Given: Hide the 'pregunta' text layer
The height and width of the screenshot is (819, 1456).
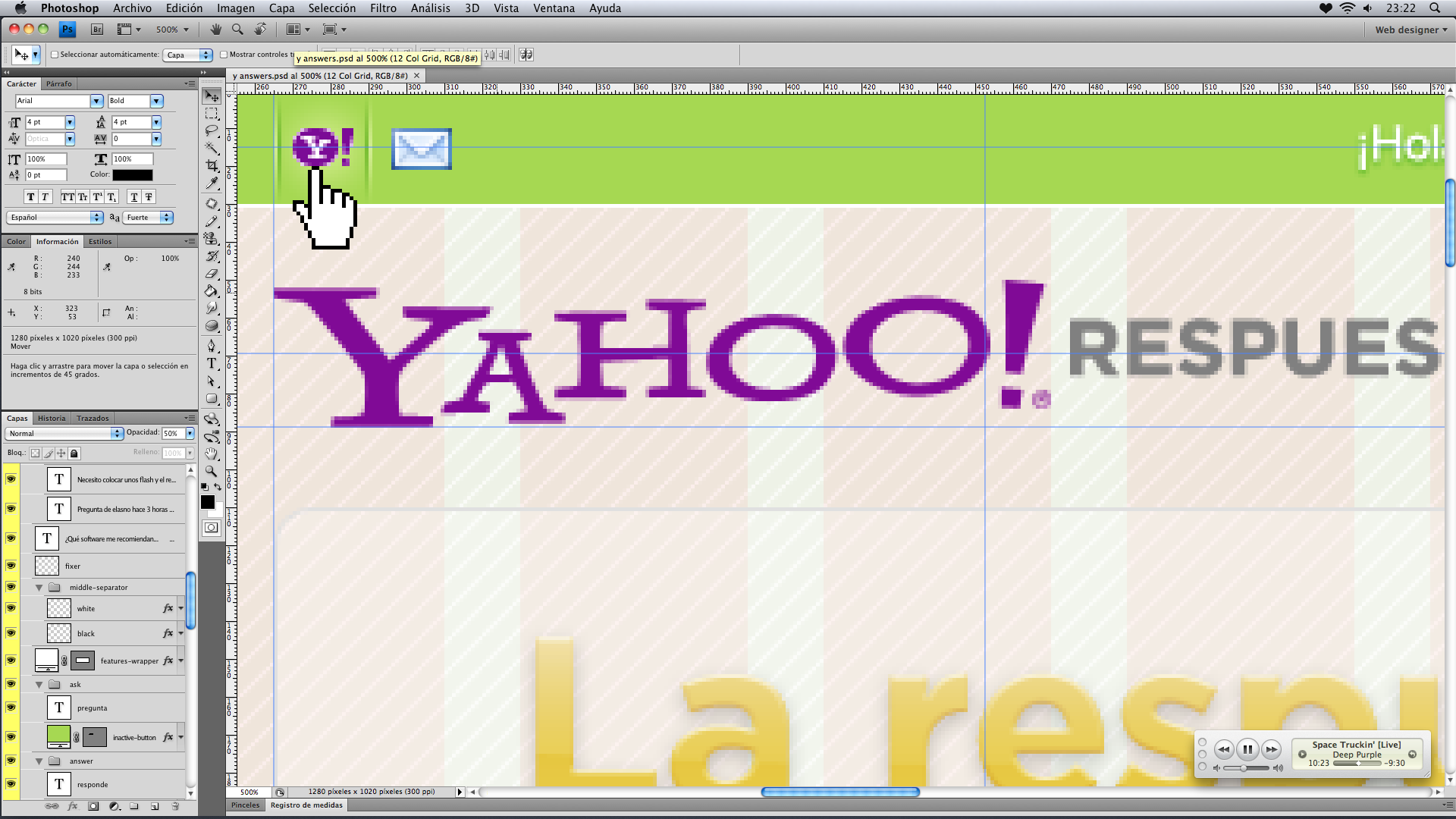Looking at the screenshot, I should click(11, 708).
